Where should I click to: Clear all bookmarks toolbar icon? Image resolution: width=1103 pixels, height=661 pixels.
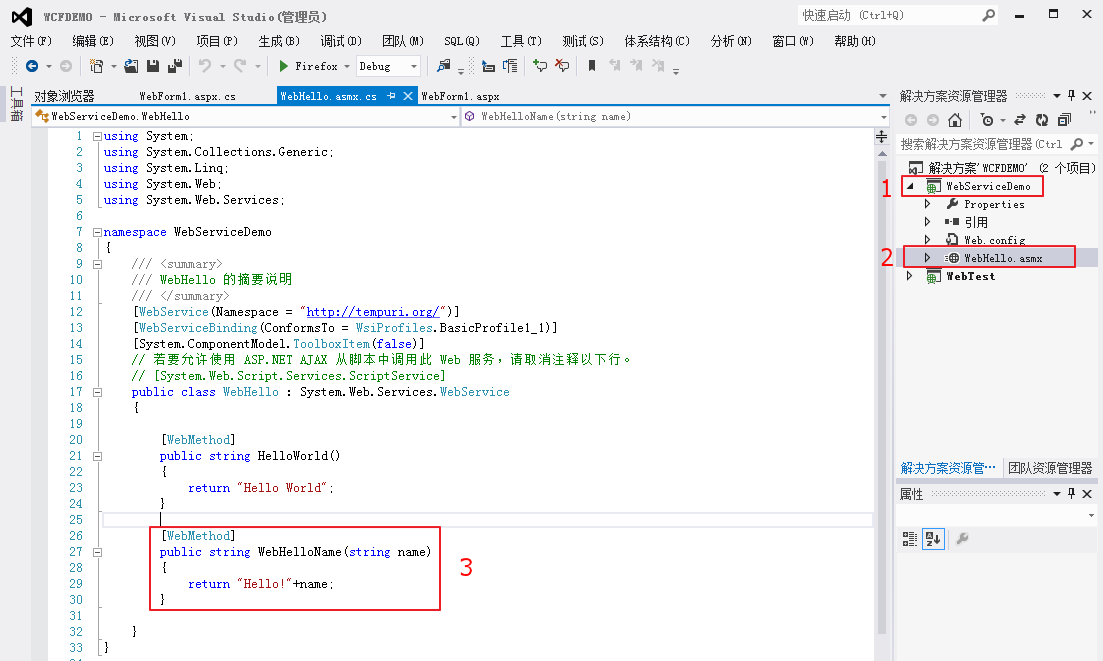tap(658, 66)
